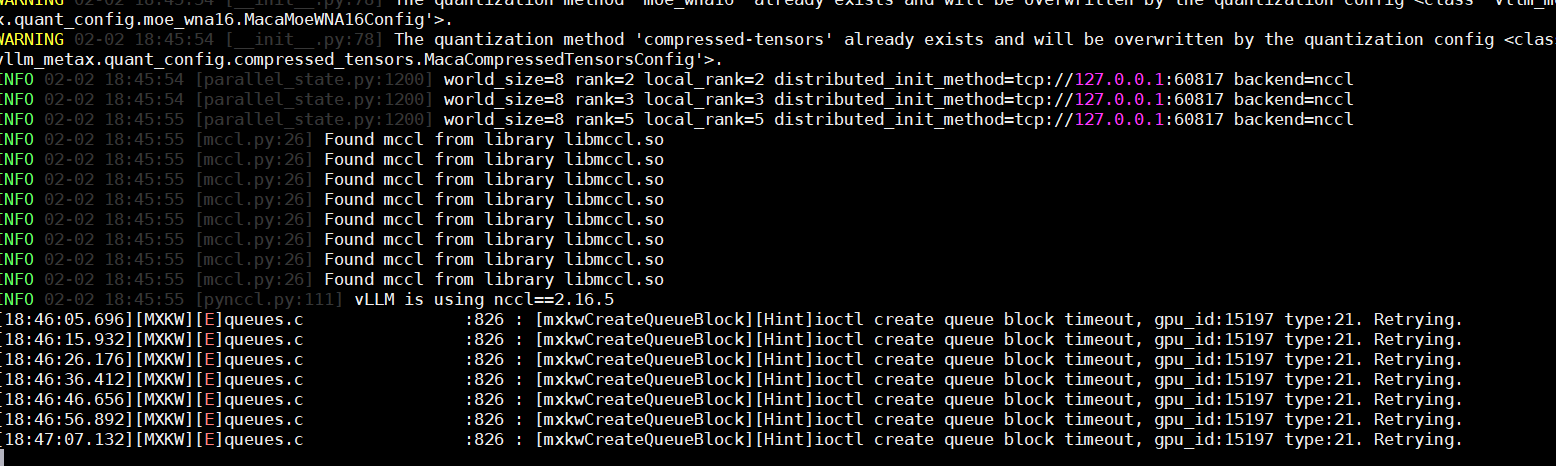Viewport: 1556px width, 466px height.
Task: Click the local_rank=2 text
Action: pyautogui.click(x=709, y=79)
